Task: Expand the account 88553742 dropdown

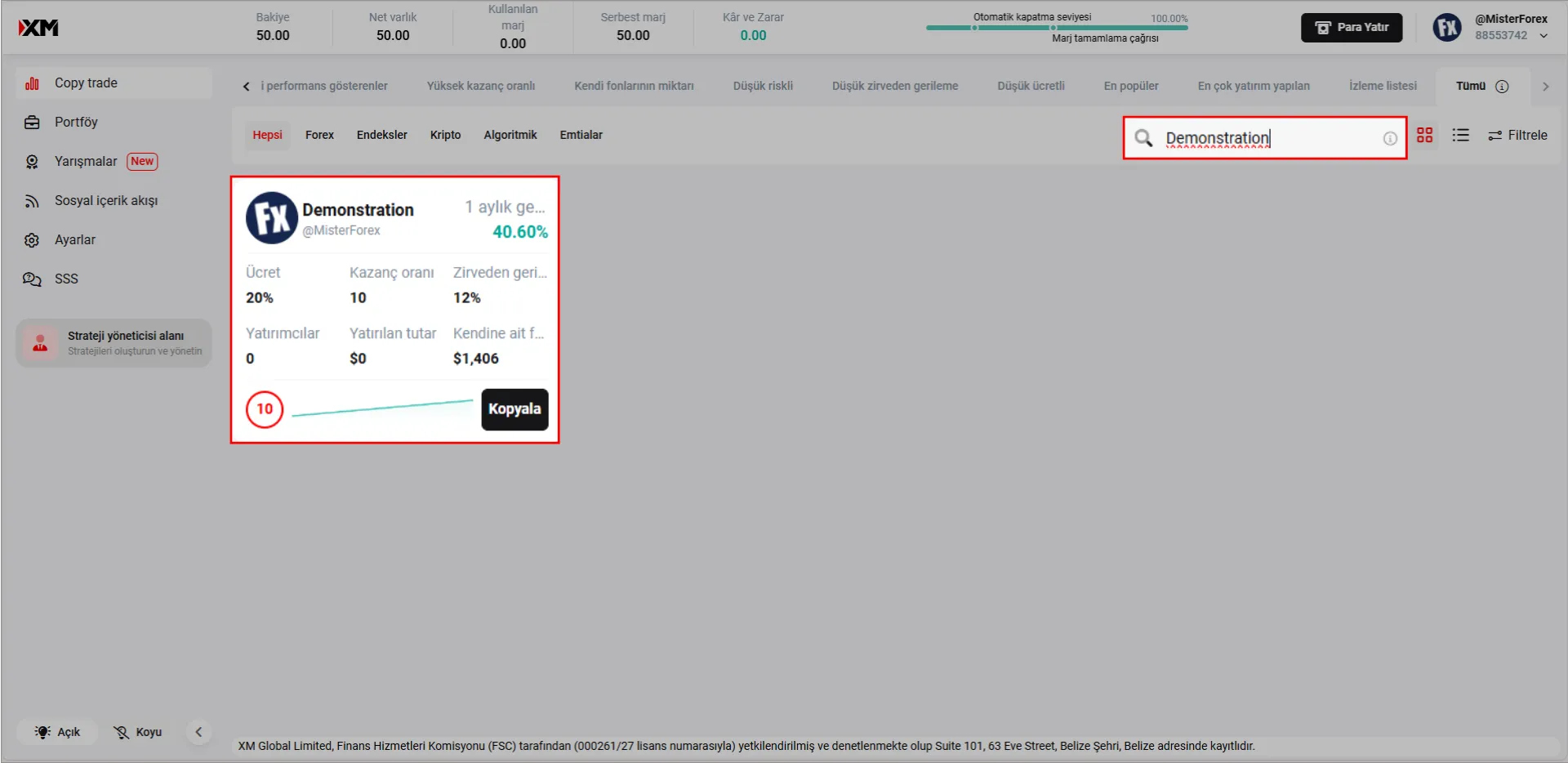Action: [x=1543, y=36]
